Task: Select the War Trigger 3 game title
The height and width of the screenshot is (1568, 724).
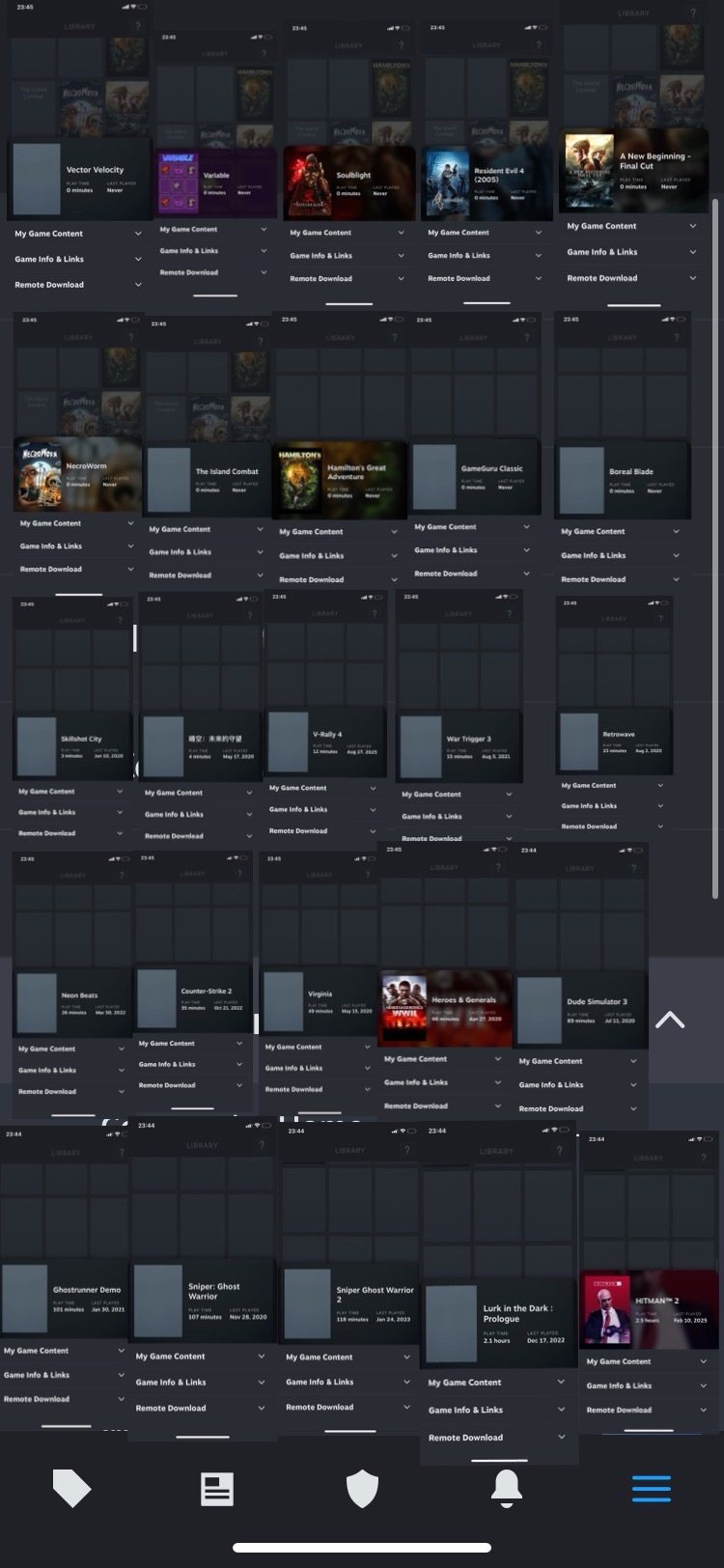Action: (x=468, y=739)
